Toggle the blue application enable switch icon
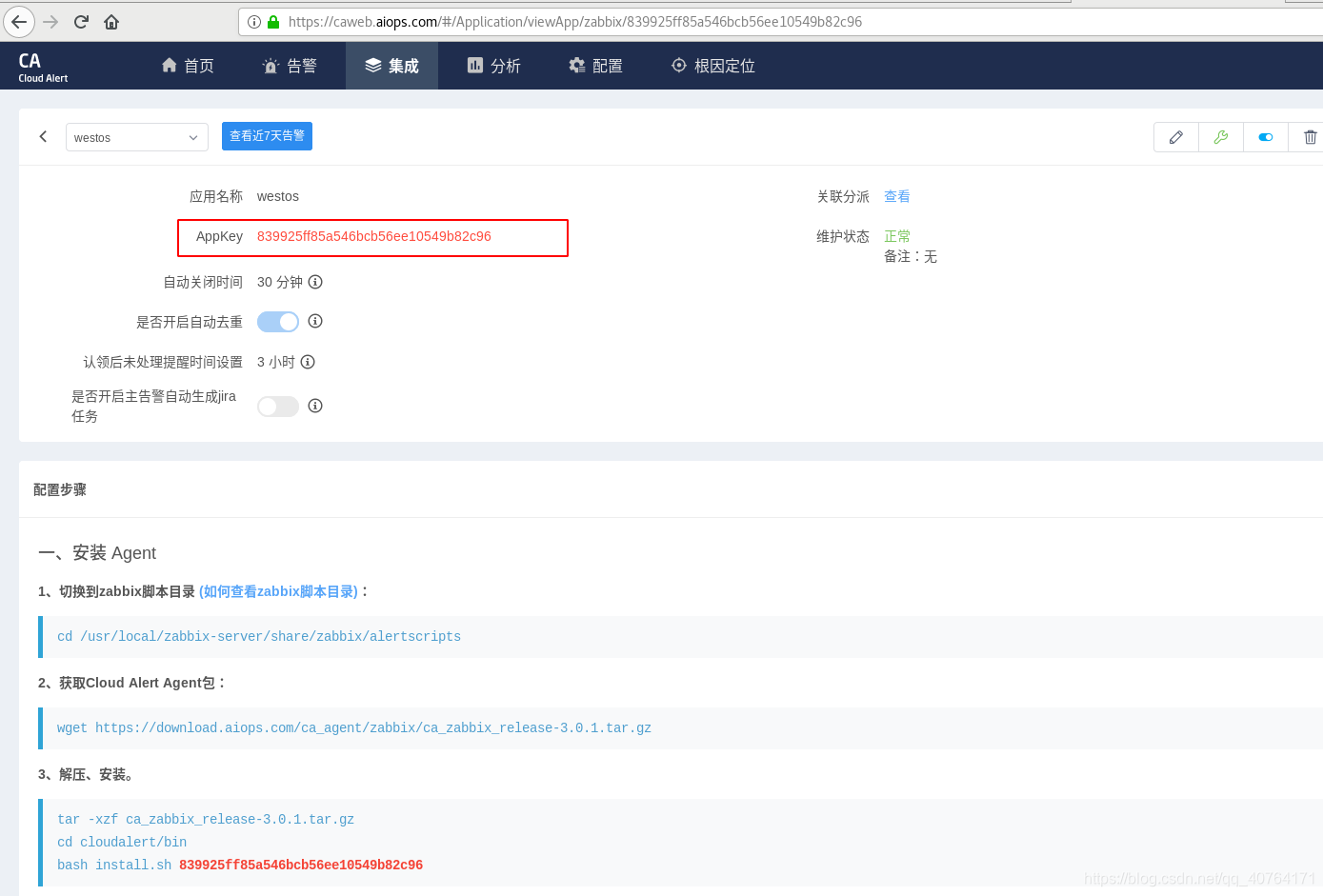The height and width of the screenshot is (896, 1323). pyautogui.click(x=1266, y=137)
